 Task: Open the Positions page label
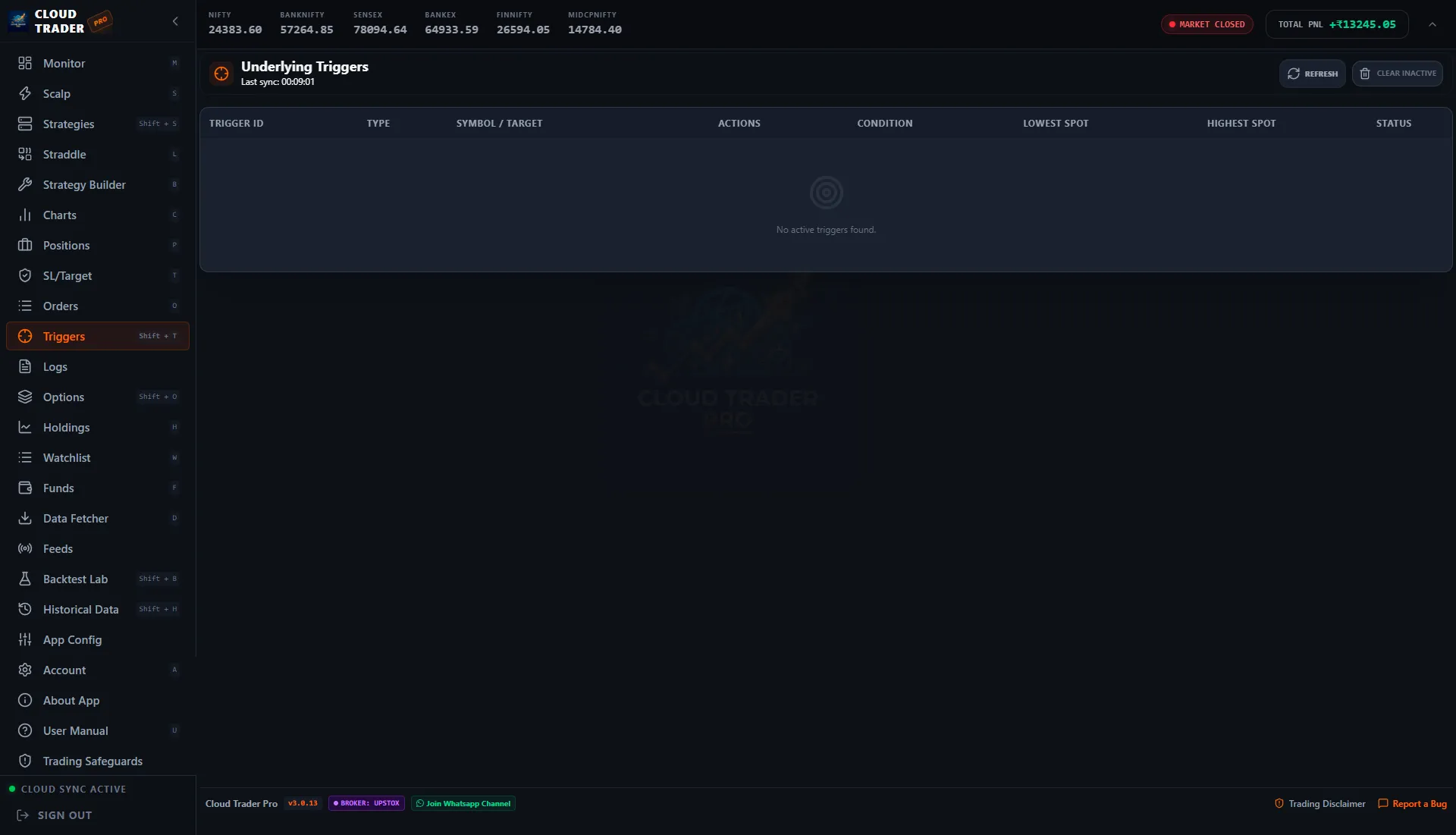[67, 245]
